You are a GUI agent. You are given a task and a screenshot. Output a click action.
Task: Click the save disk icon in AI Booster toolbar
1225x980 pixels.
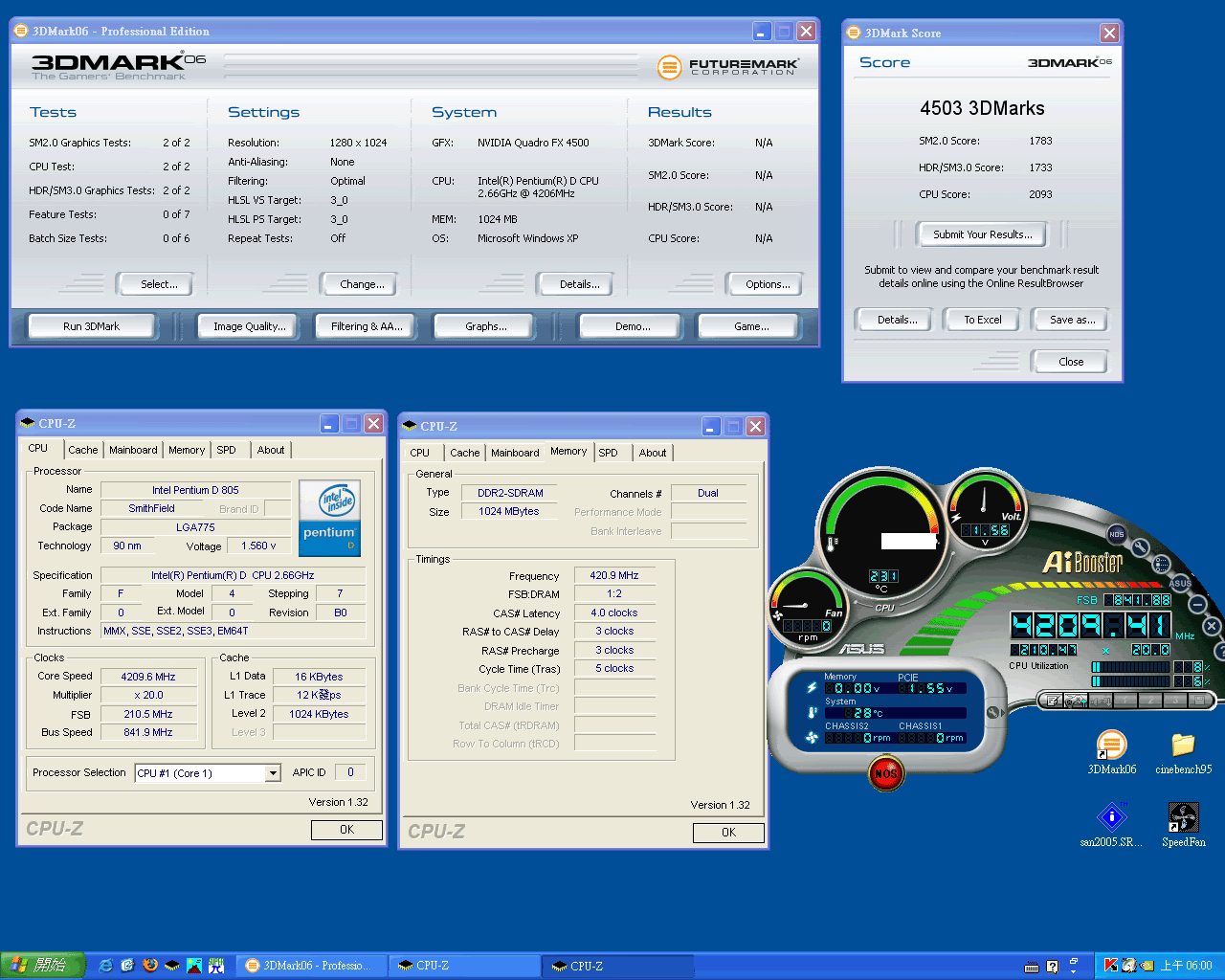1199,701
